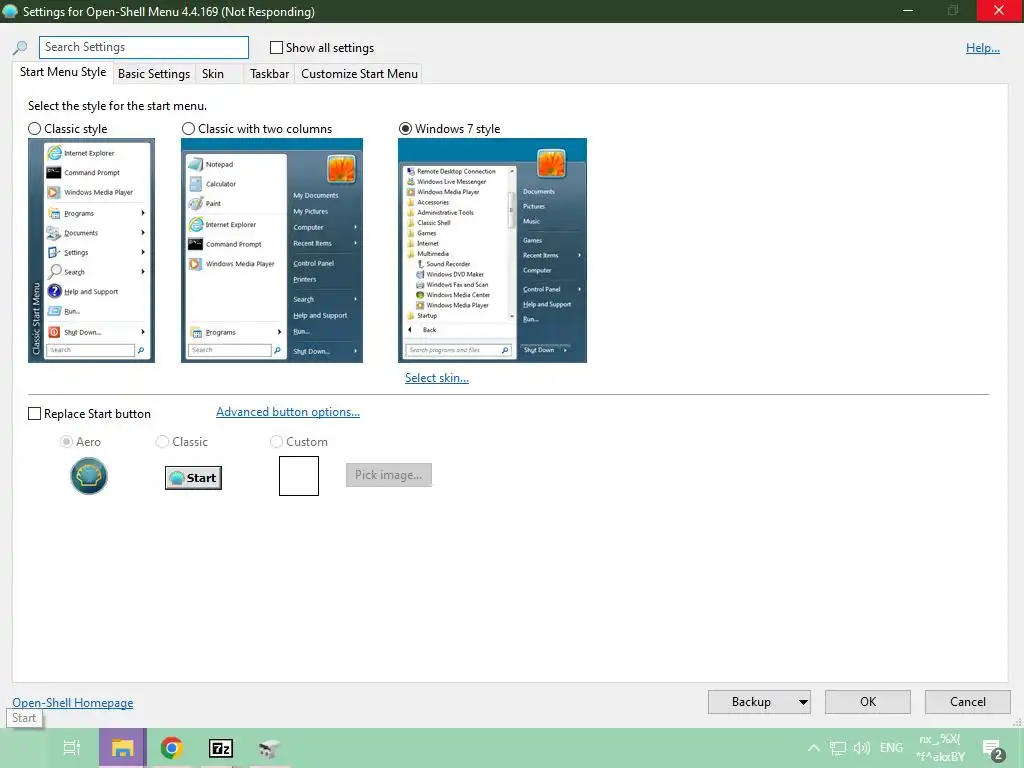The height and width of the screenshot is (768, 1024).
Task: Go to Customize Start Menu tab
Action: point(359,74)
